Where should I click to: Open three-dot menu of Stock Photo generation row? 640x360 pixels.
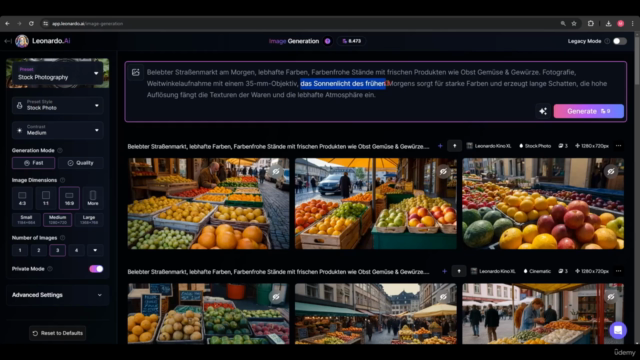[x=618, y=146]
